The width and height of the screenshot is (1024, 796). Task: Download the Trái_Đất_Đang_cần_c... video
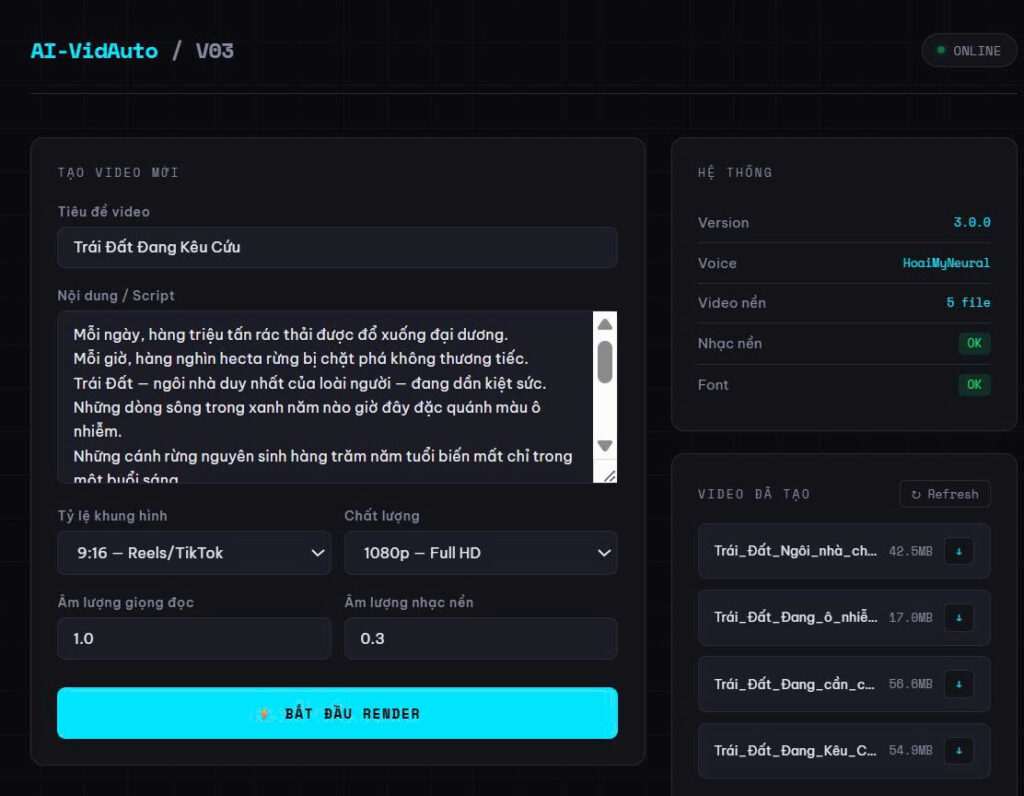pyautogui.click(x=959, y=684)
